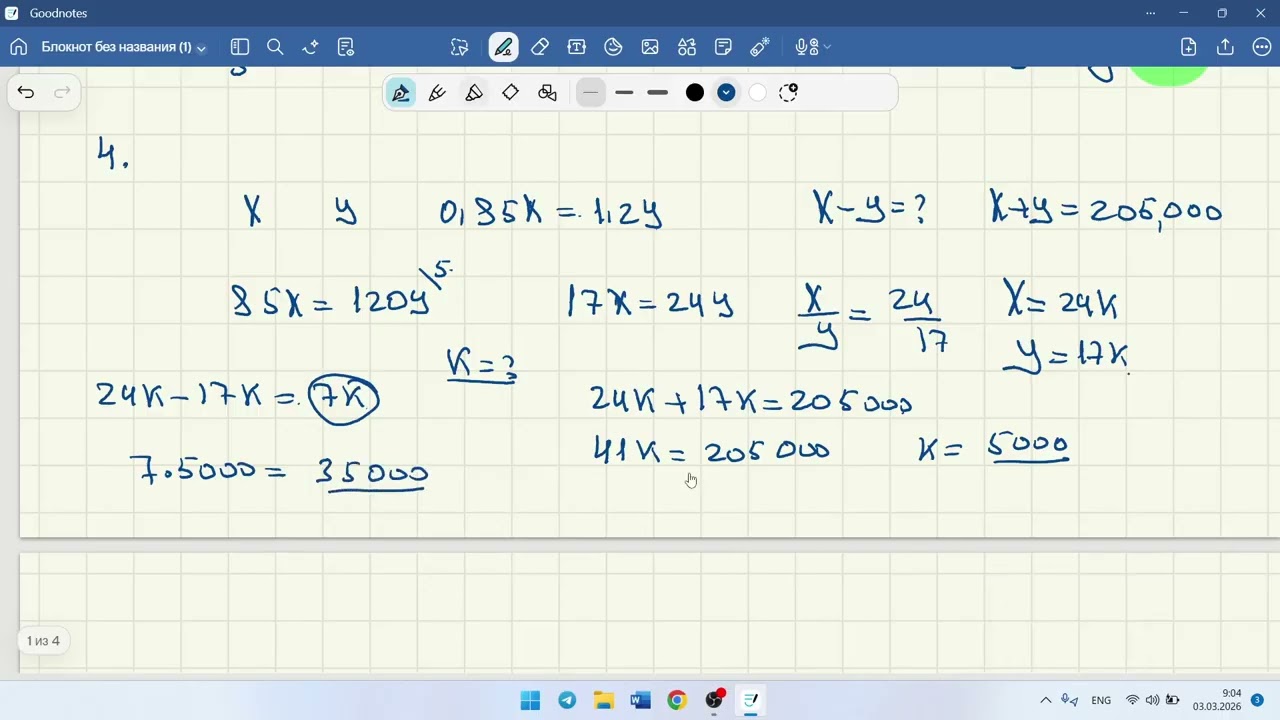Screen dimensions: 1280x720
Task: Open the Share and export menu
Action: point(1225,47)
